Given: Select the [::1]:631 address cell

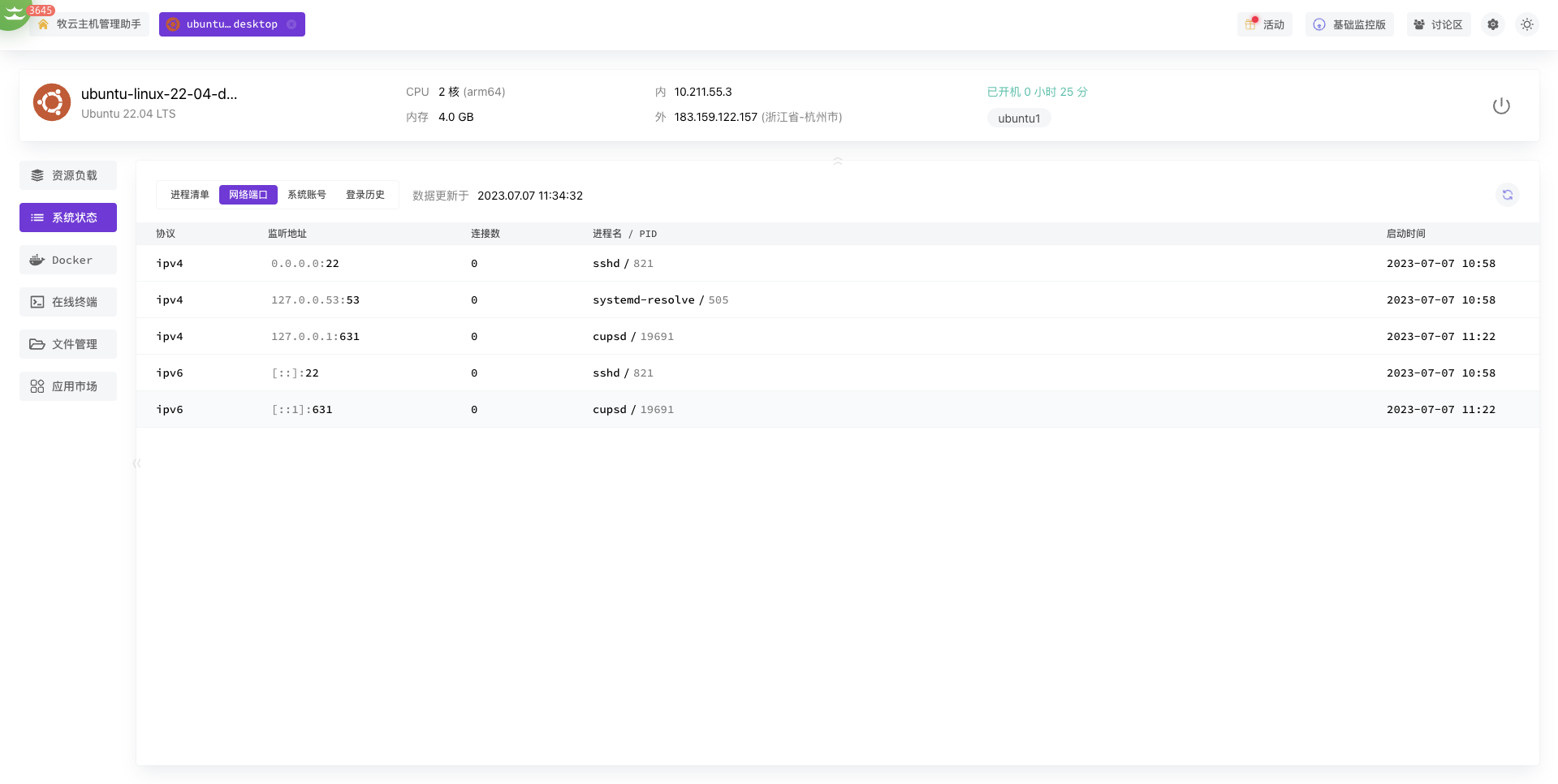Looking at the screenshot, I should pyautogui.click(x=302, y=410).
